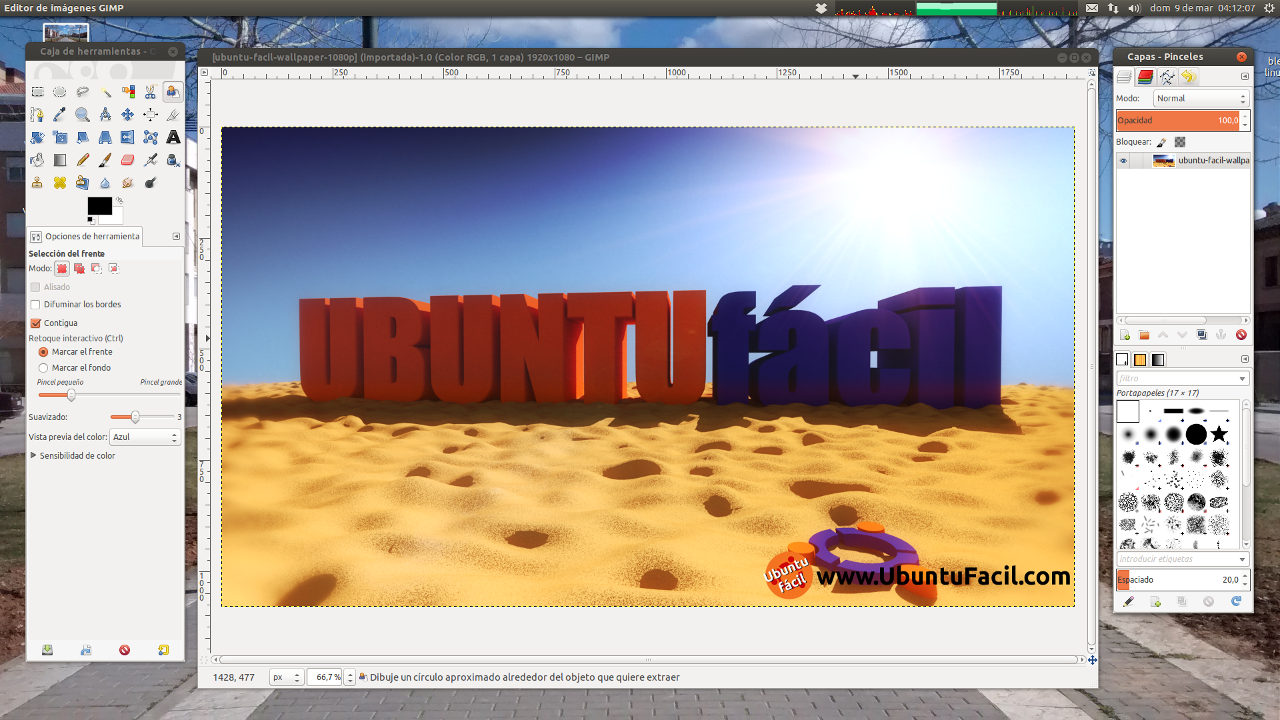
Task: Select the Paths tool
Action: point(37,115)
